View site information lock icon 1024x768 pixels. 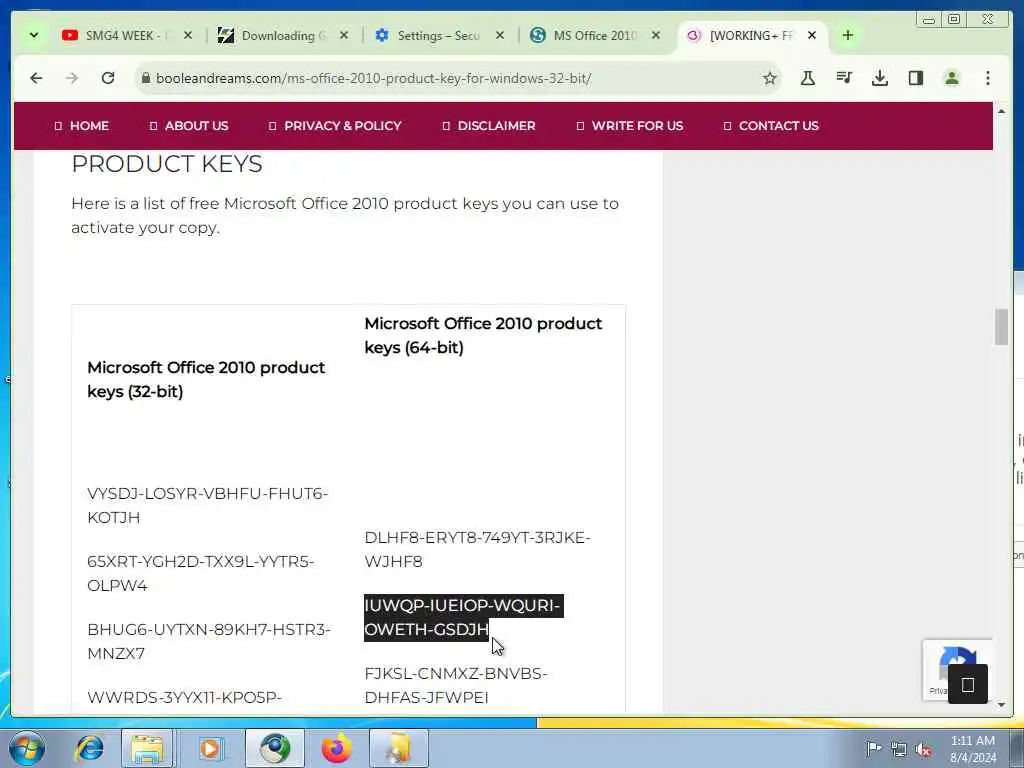click(x=146, y=78)
